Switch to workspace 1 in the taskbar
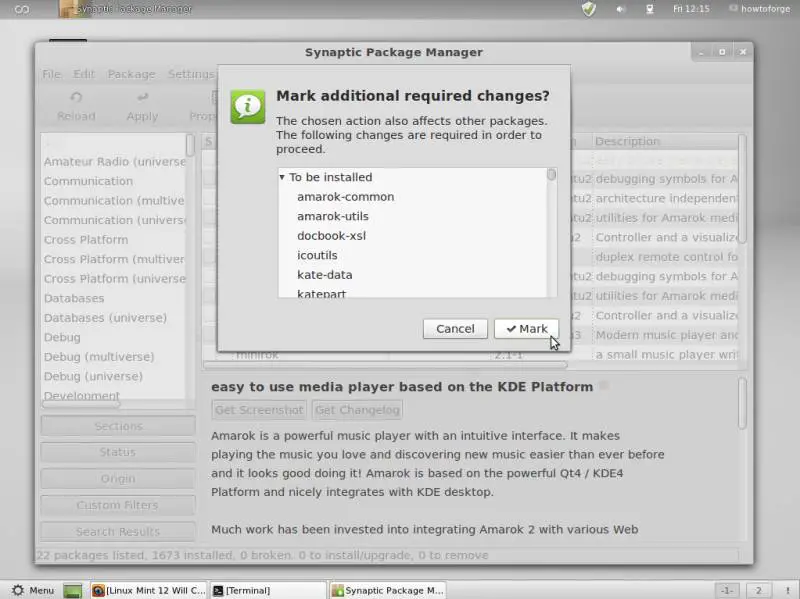 point(728,590)
